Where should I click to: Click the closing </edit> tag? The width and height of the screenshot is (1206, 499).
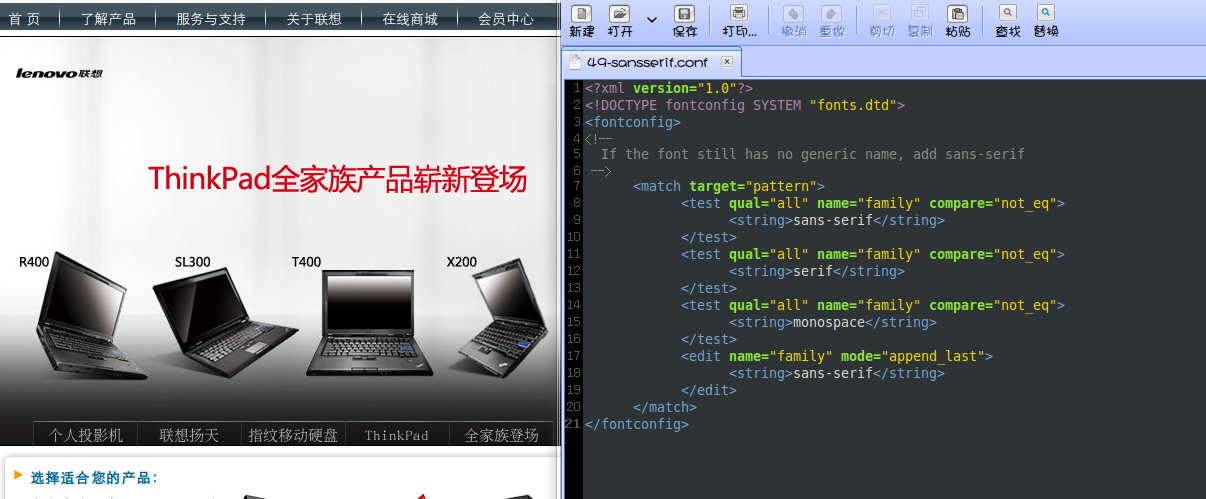click(709, 390)
